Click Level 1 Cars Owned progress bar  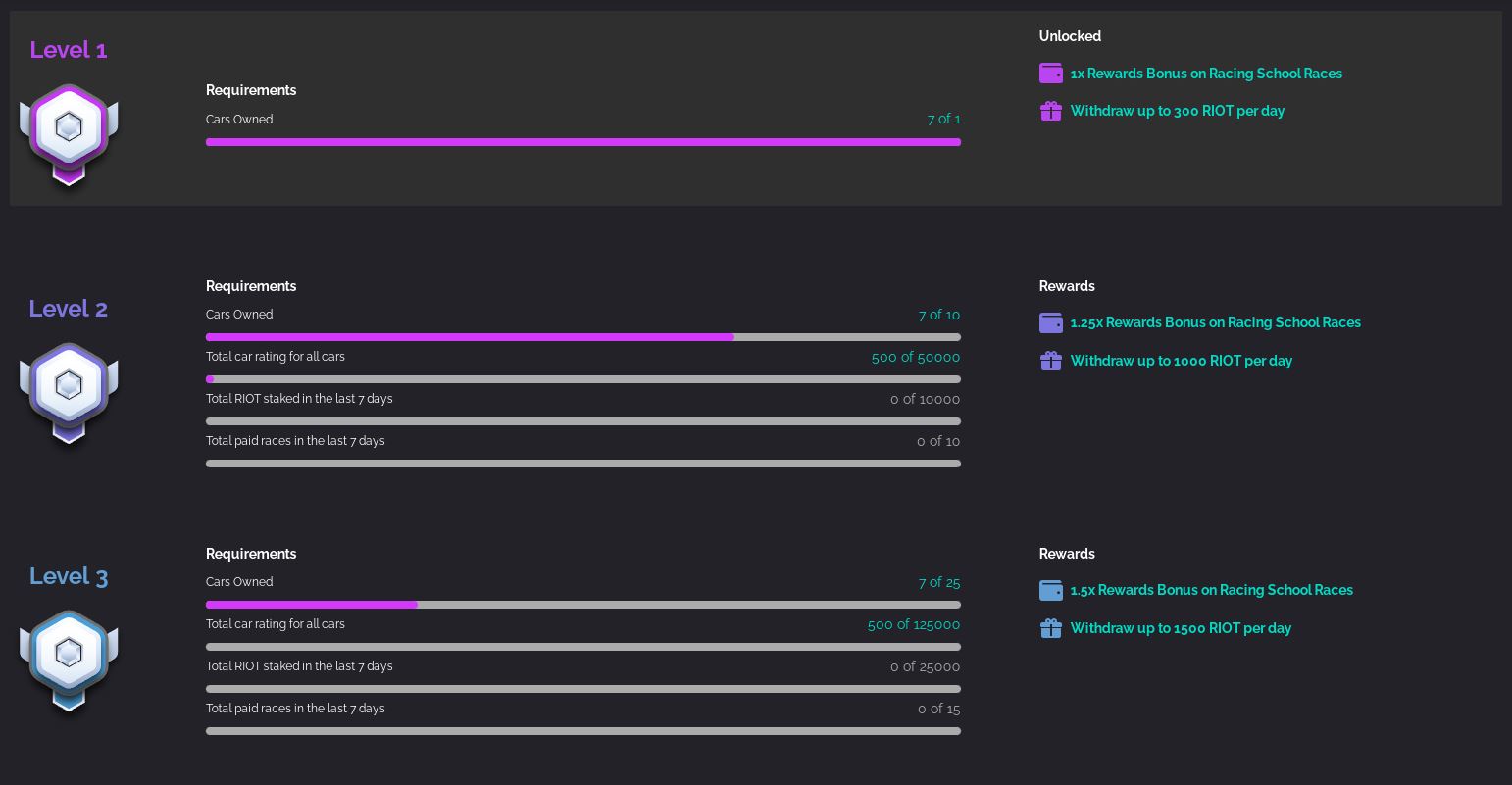coord(583,142)
